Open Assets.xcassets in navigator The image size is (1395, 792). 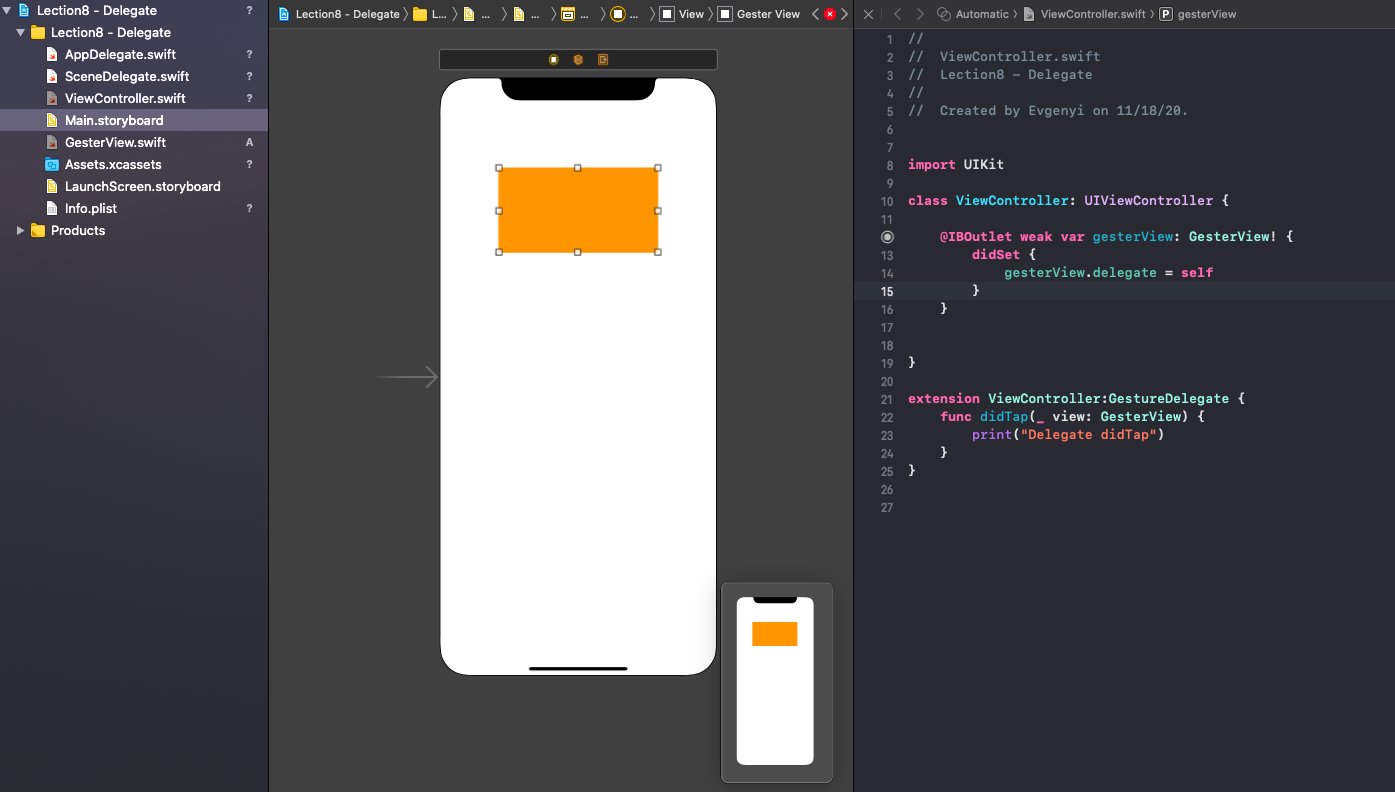pyautogui.click(x=134, y=164)
